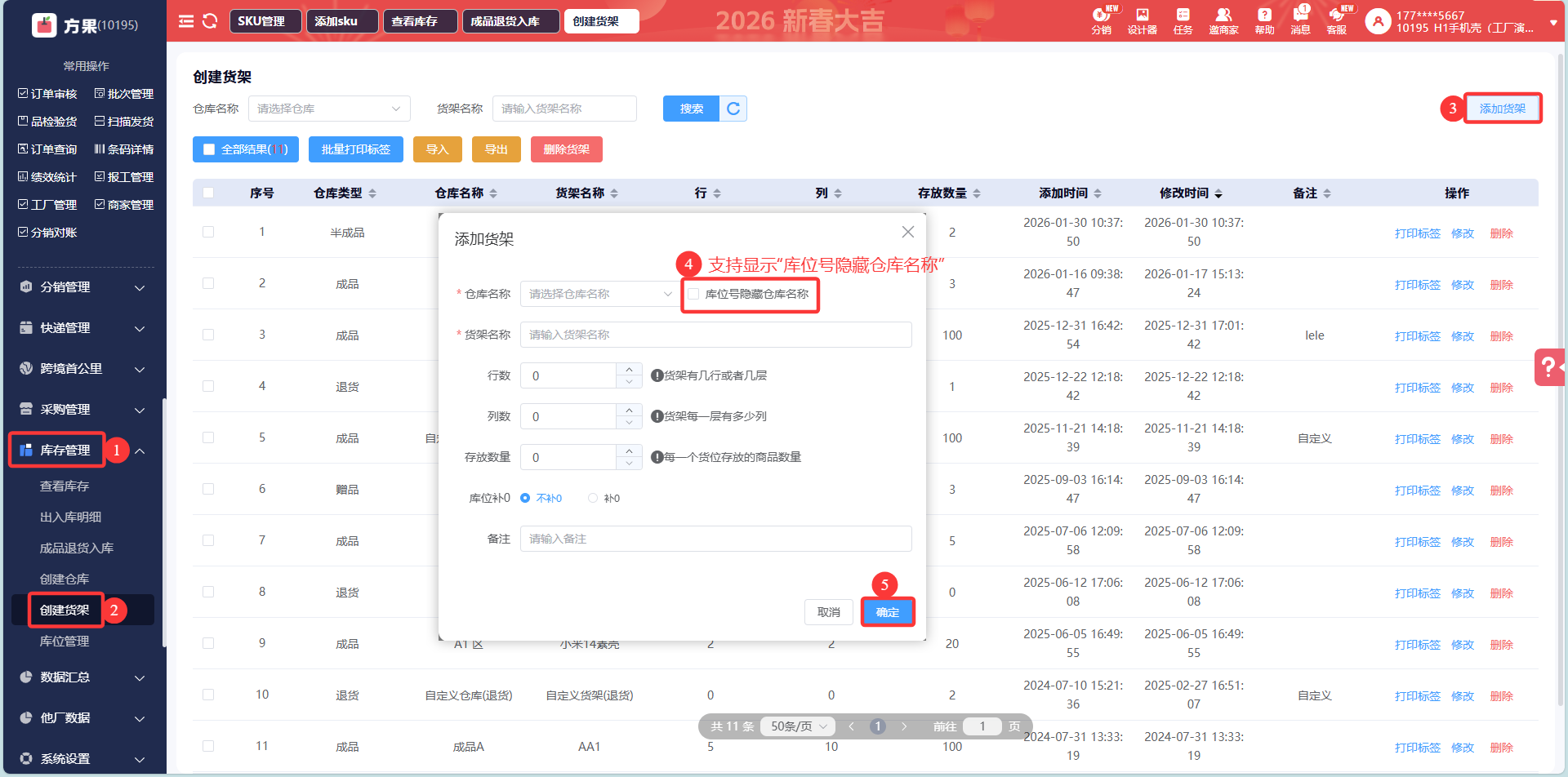Open the 消息 notifications icon
Screen dimensions: 1568x777
[1300, 20]
